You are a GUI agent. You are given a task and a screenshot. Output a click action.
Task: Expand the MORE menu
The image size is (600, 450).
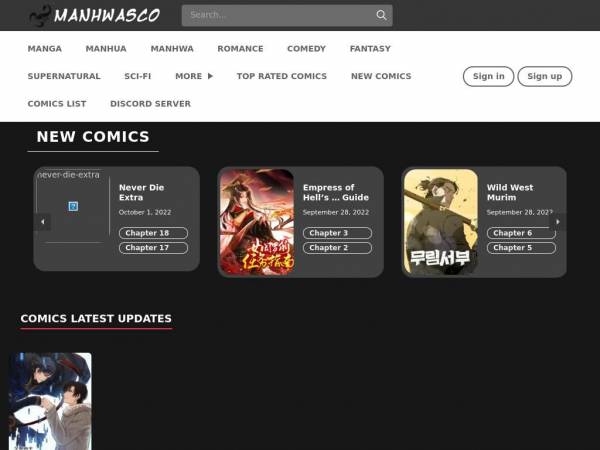click(x=194, y=76)
